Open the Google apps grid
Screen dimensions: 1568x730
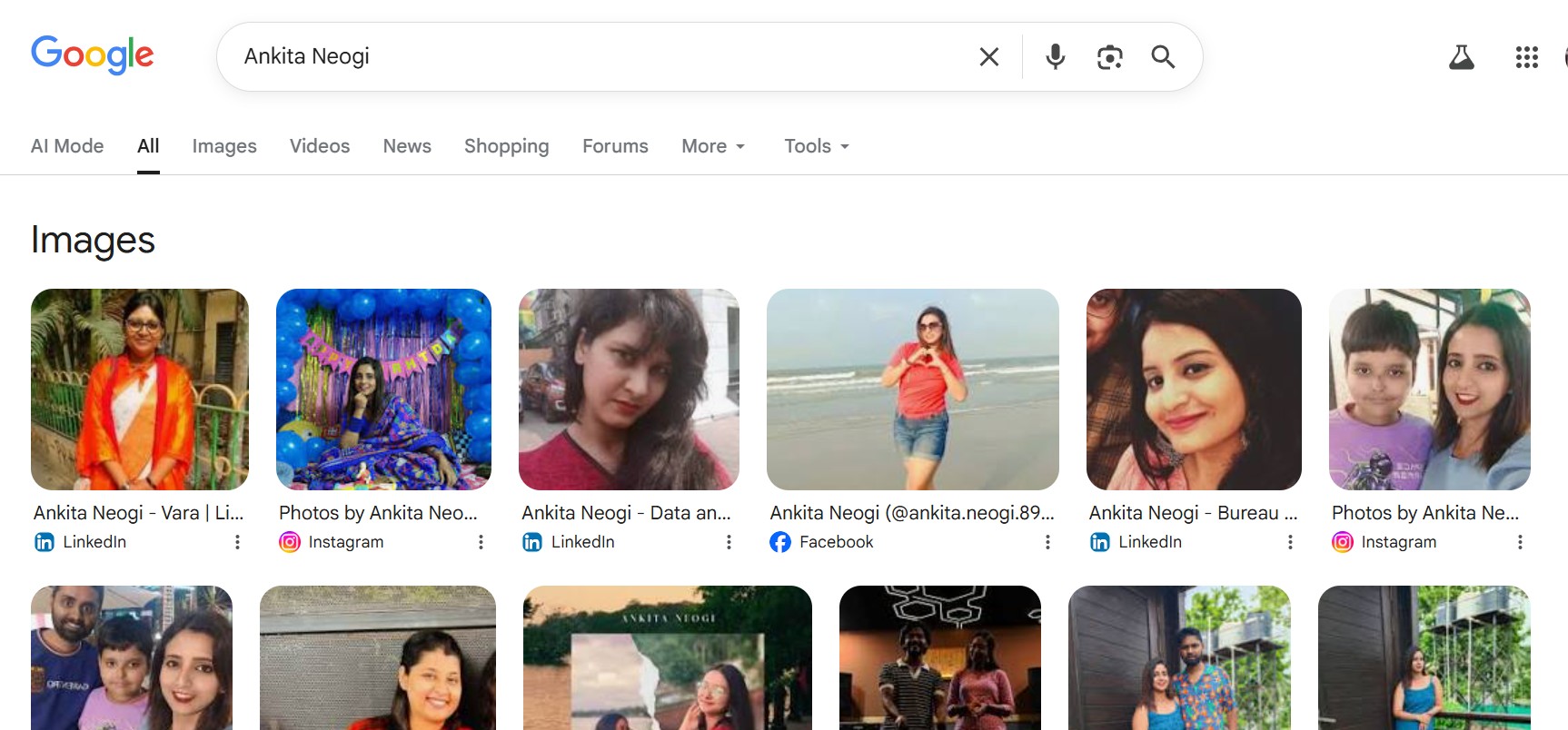point(1526,58)
